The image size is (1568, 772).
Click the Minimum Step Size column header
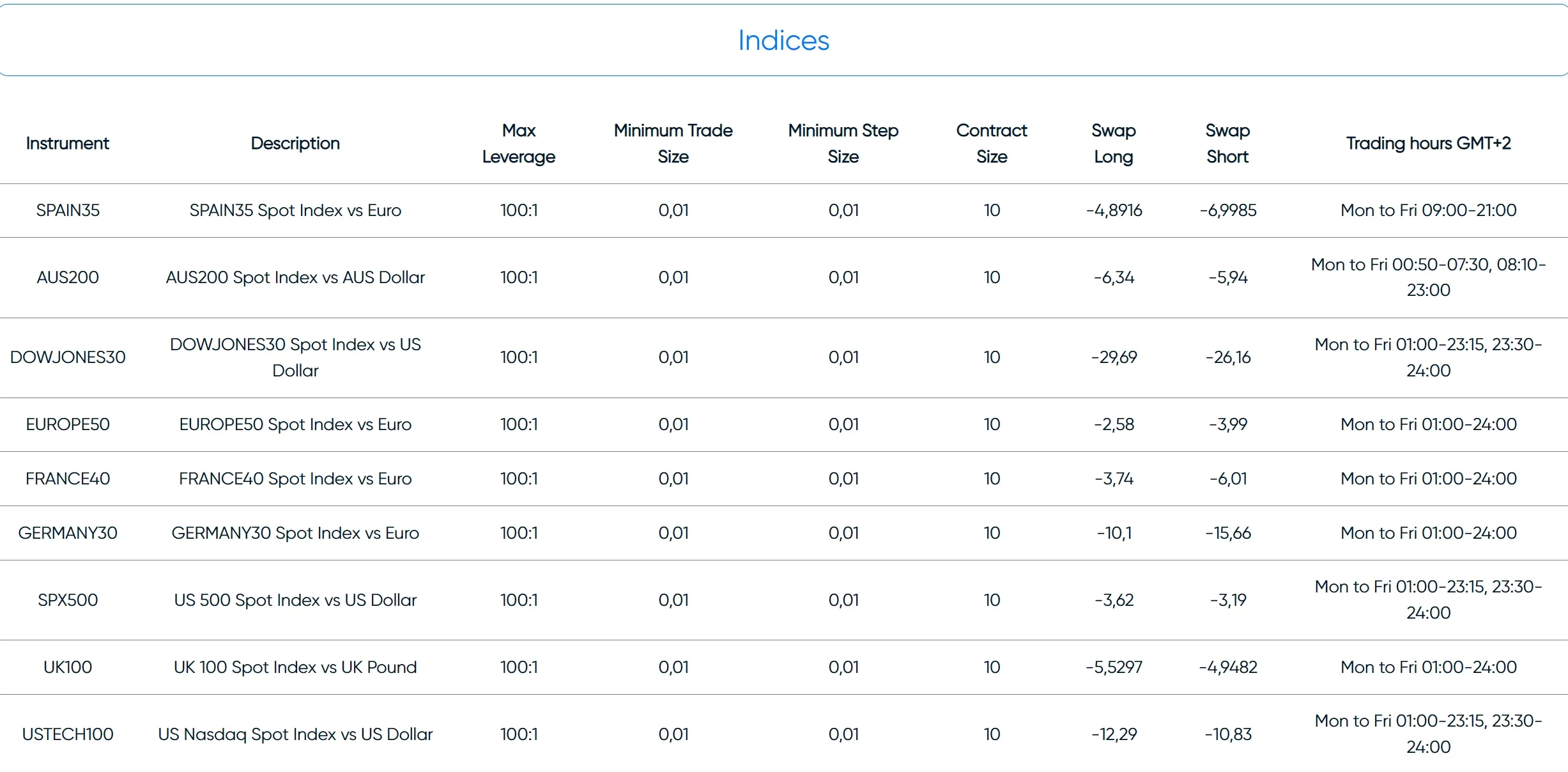coord(843,143)
